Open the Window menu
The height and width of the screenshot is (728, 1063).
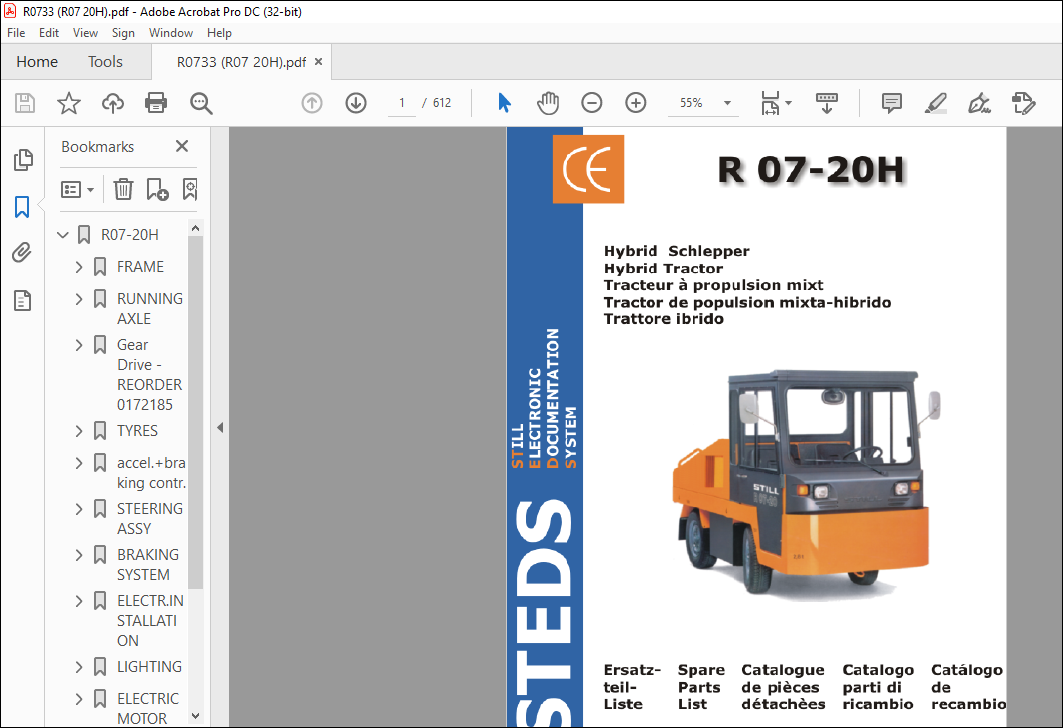pos(171,33)
